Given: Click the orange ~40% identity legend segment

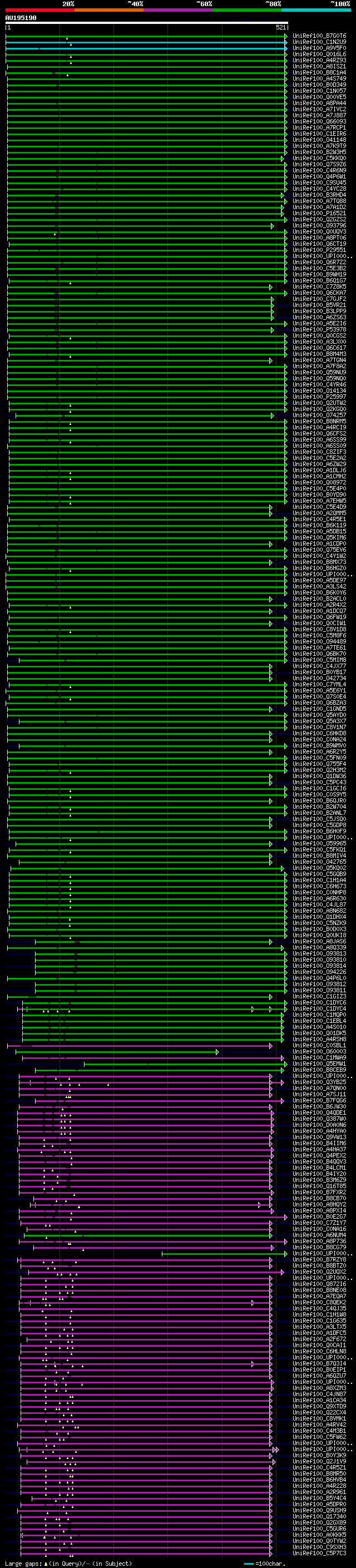Looking at the screenshot, I should tap(109, 11).
